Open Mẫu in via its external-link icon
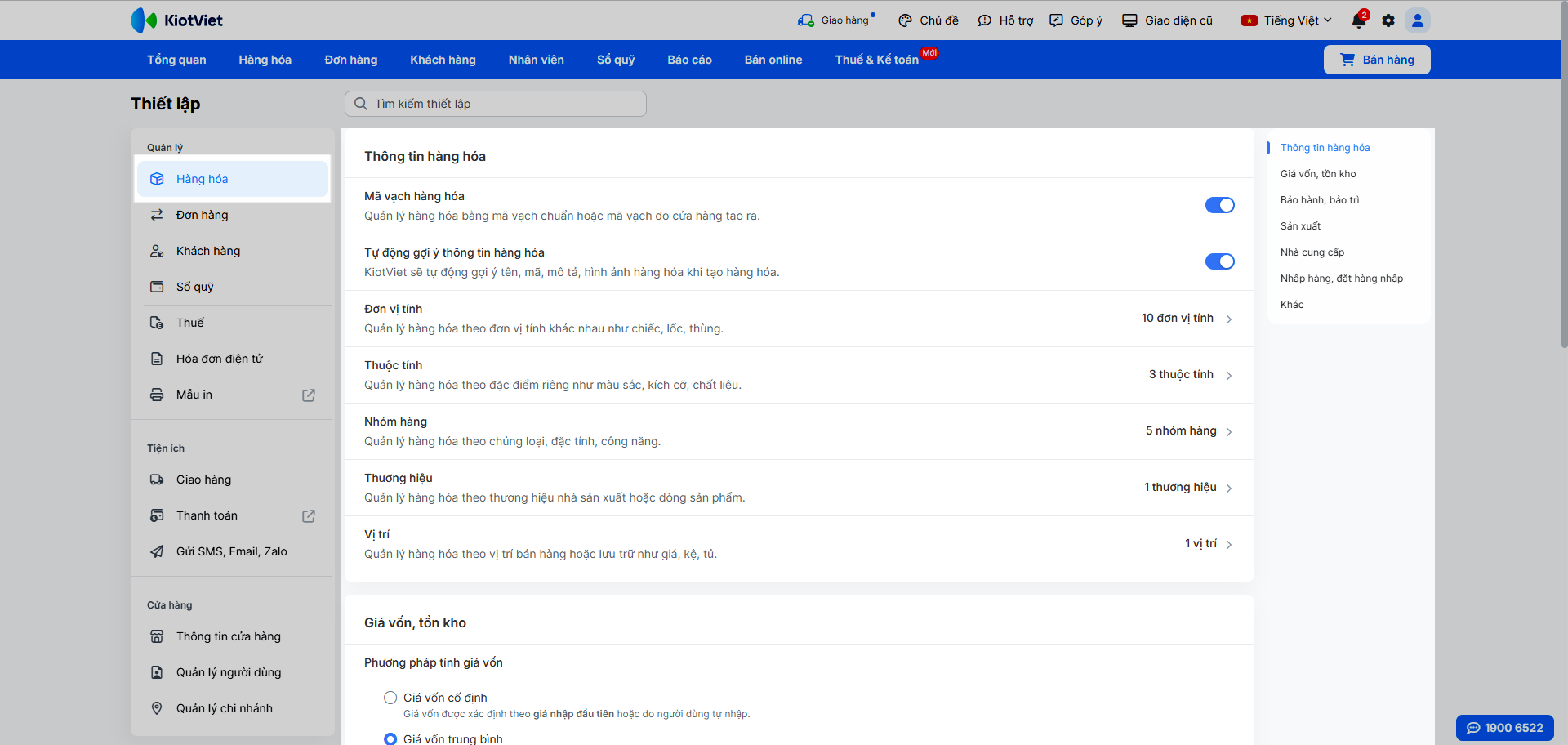The height and width of the screenshot is (745, 1568). click(309, 395)
